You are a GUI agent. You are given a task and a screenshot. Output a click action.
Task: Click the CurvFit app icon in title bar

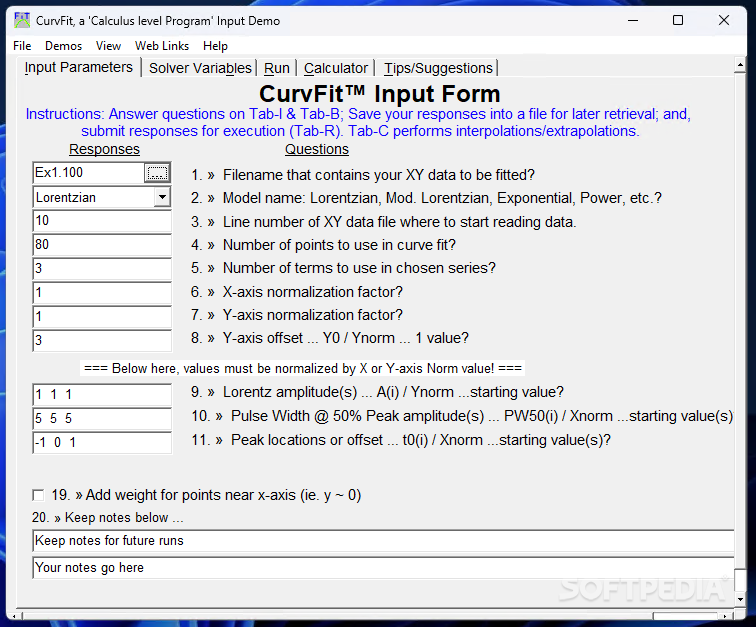tap(22, 20)
